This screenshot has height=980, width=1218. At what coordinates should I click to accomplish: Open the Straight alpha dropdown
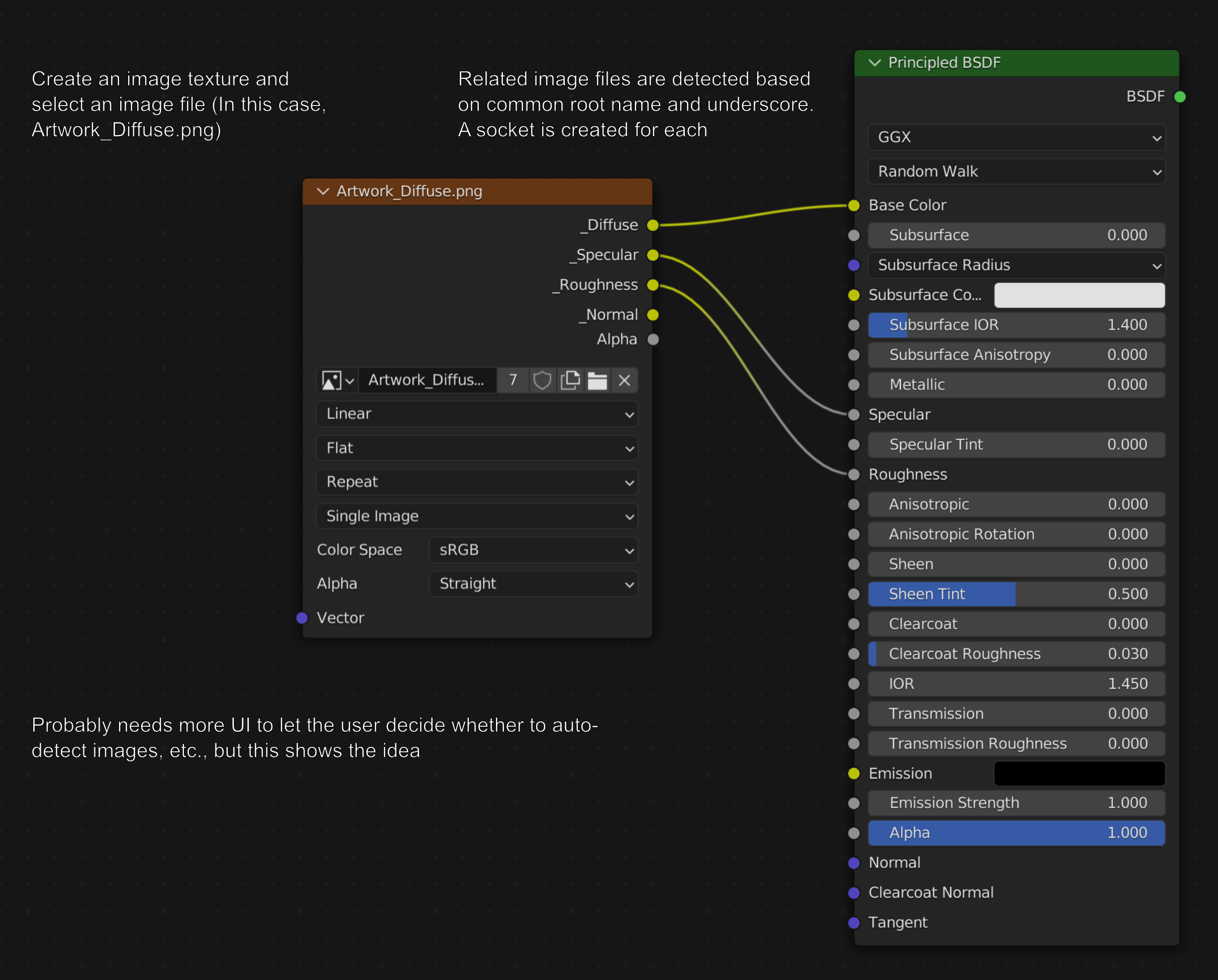[x=534, y=584]
